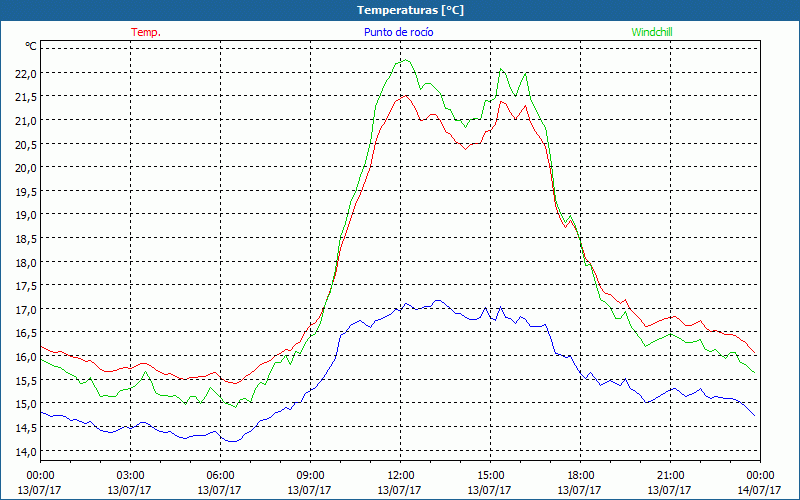Screen dimensions: 800x500
Task: Click the red Temp. curve peak near 12:00
Action: (x=403, y=96)
